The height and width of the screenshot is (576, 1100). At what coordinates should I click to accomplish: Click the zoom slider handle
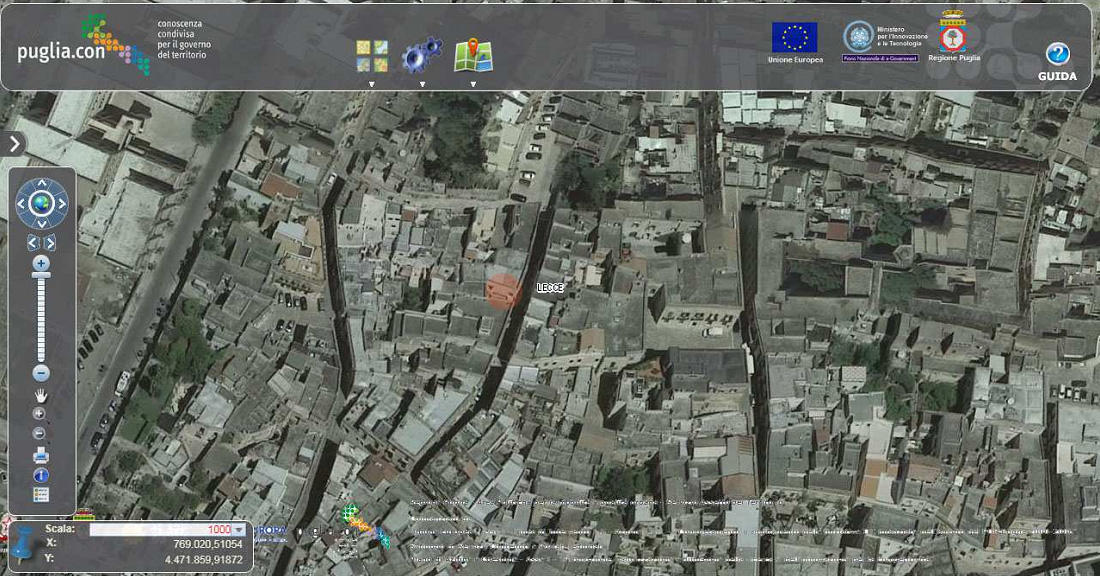(41, 276)
